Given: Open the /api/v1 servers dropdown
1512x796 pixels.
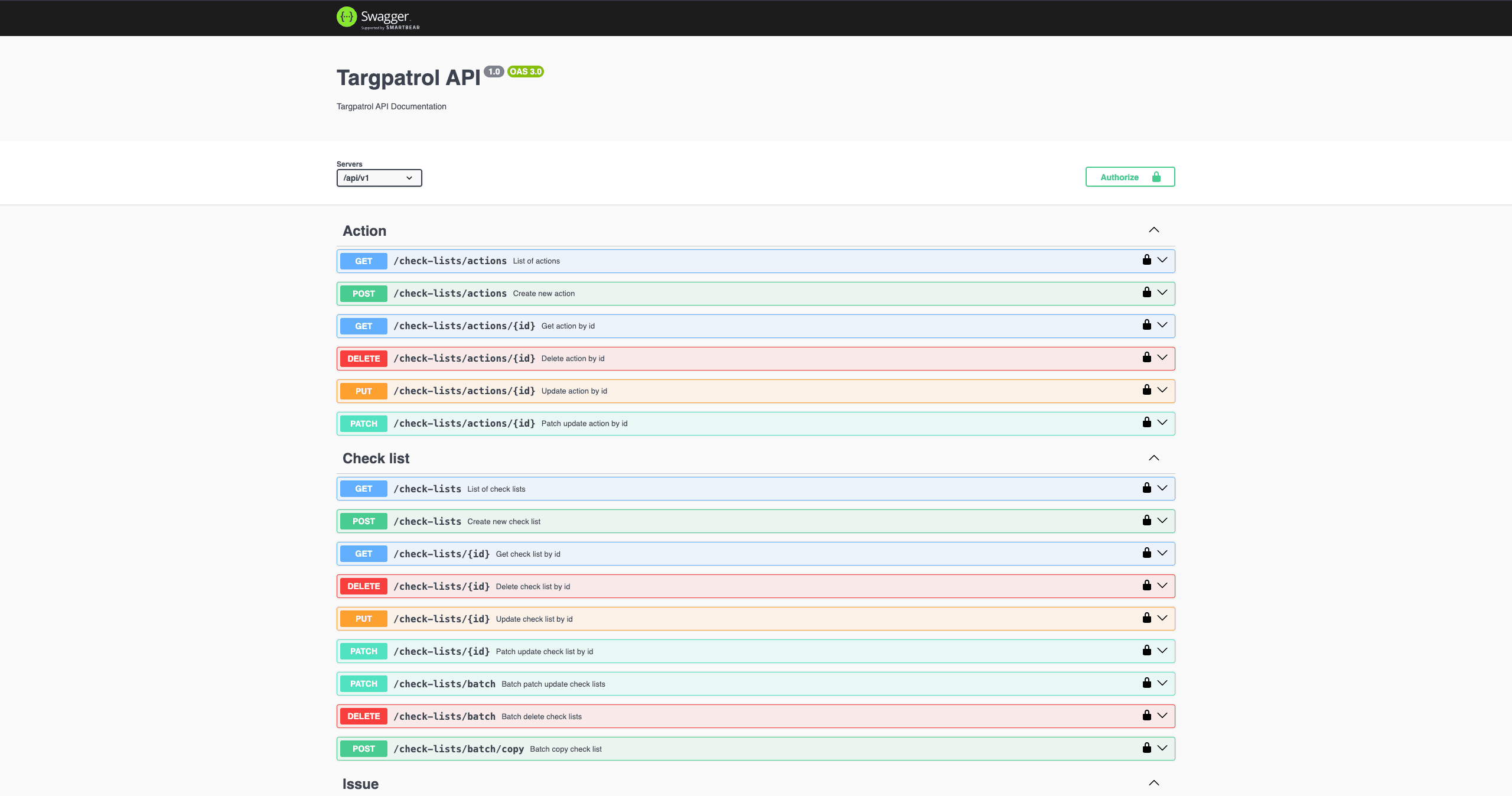Looking at the screenshot, I should (x=379, y=178).
